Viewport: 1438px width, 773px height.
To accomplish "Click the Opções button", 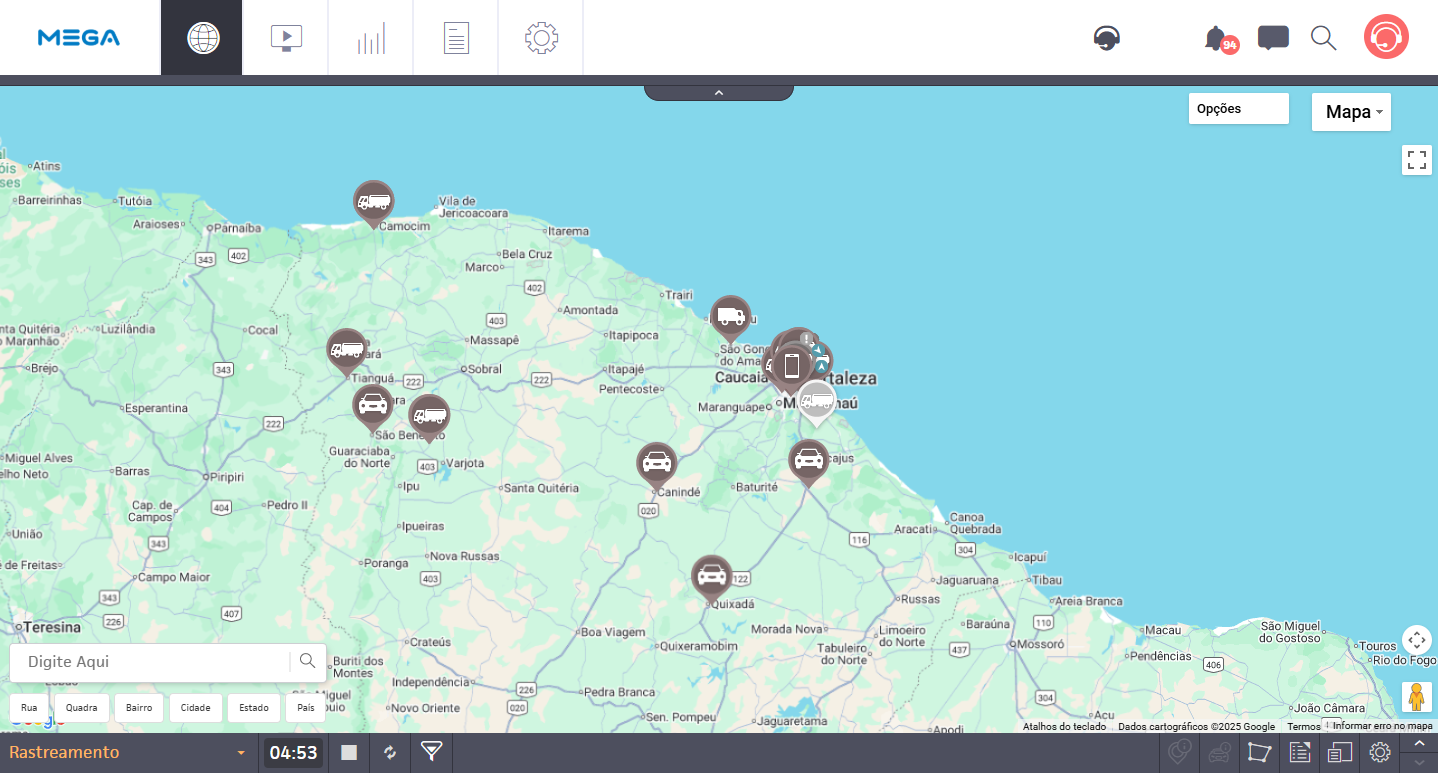I will point(1238,109).
